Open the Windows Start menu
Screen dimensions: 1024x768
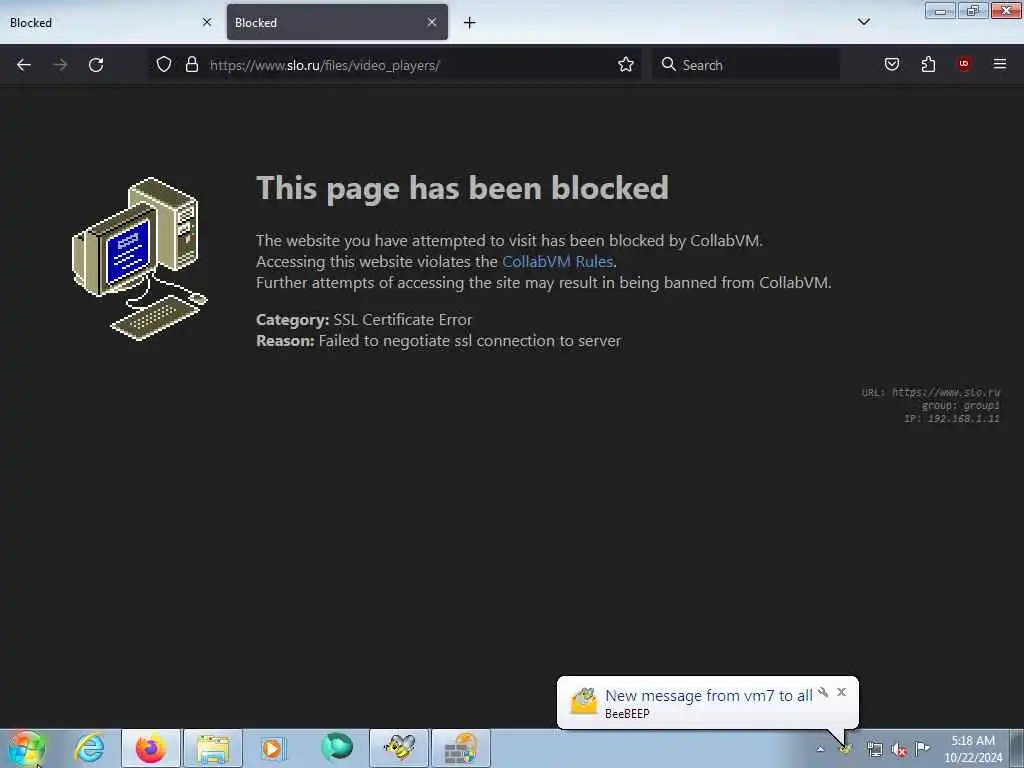click(27, 749)
